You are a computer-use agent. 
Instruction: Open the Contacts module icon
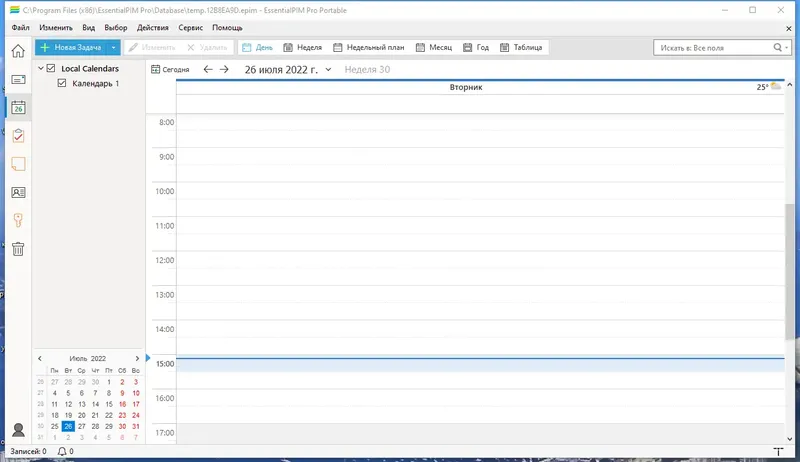click(x=18, y=192)
